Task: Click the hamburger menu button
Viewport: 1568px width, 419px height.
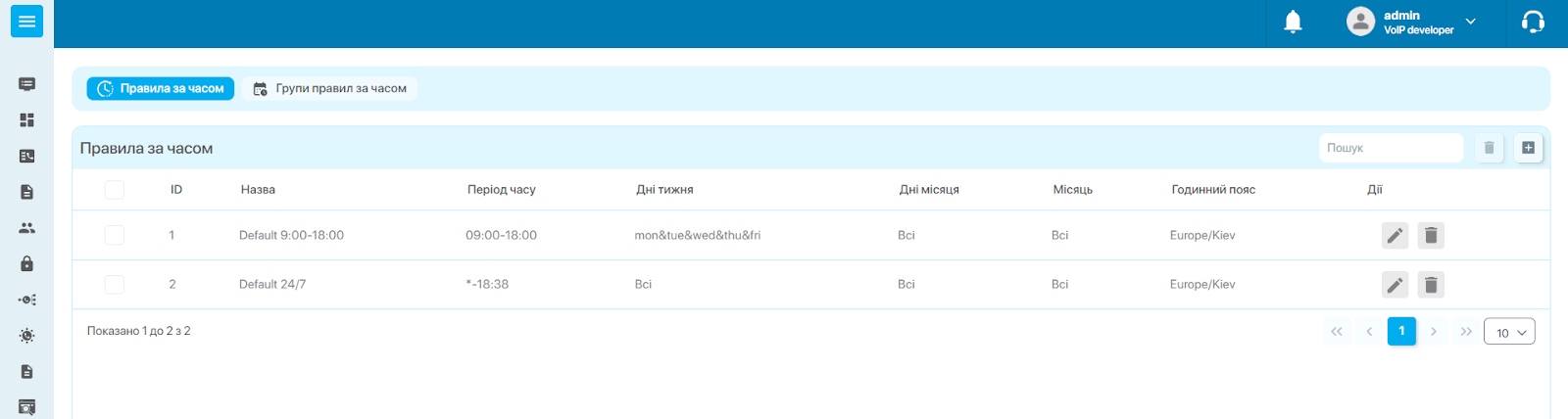Action: click(x=26, y=21)
